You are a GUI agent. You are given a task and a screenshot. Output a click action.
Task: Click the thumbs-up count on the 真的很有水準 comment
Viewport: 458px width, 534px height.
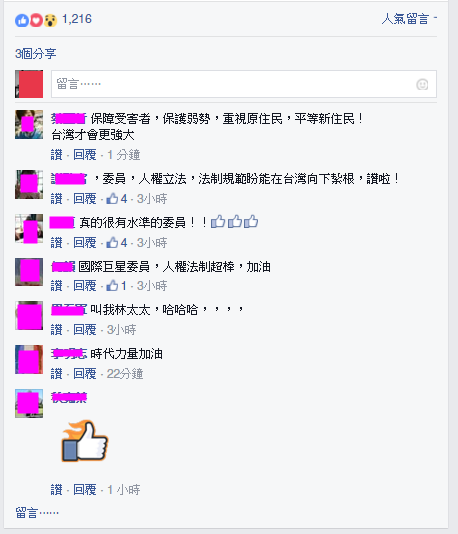point(117,242)
